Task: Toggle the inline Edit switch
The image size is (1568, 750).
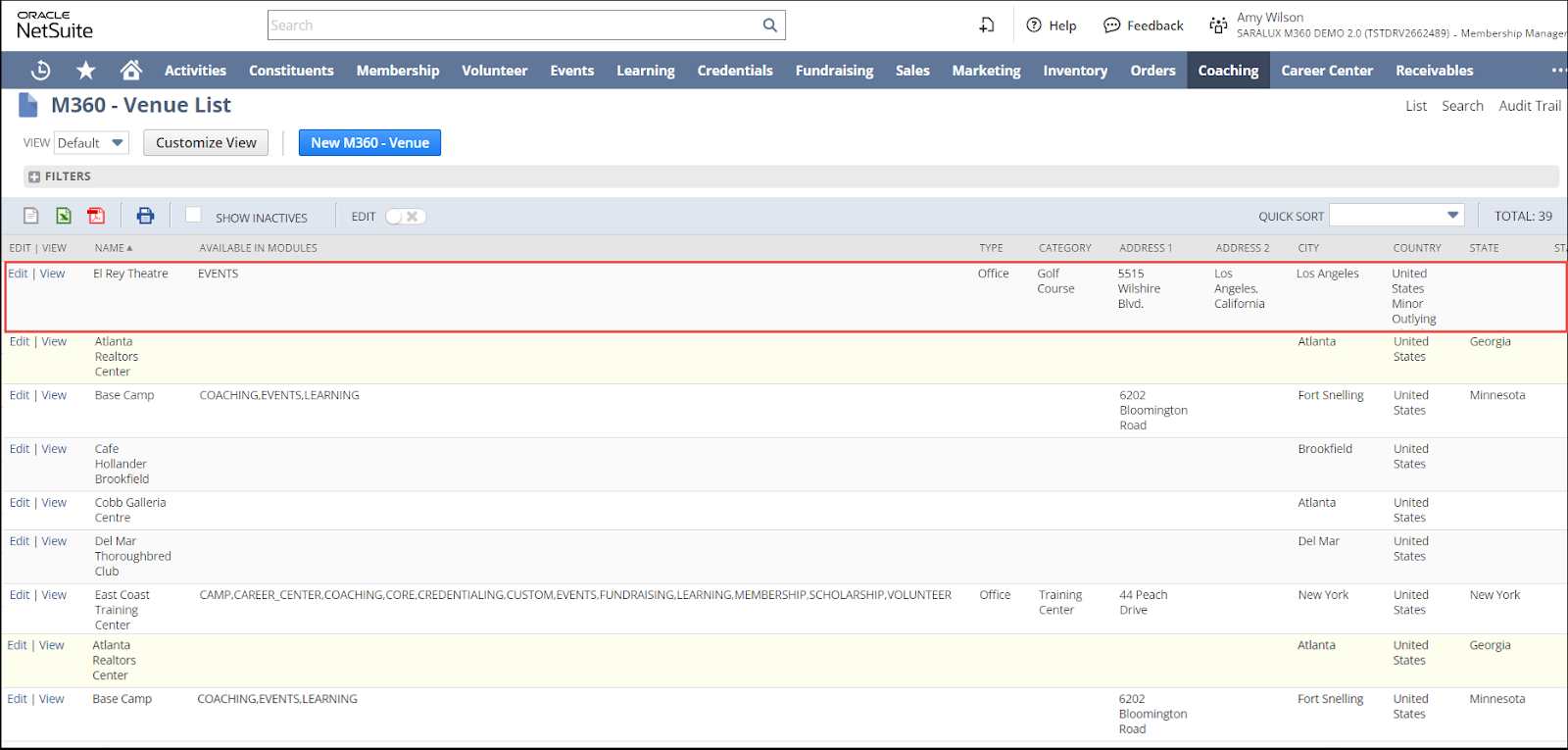Action: [x=405, y=217]
